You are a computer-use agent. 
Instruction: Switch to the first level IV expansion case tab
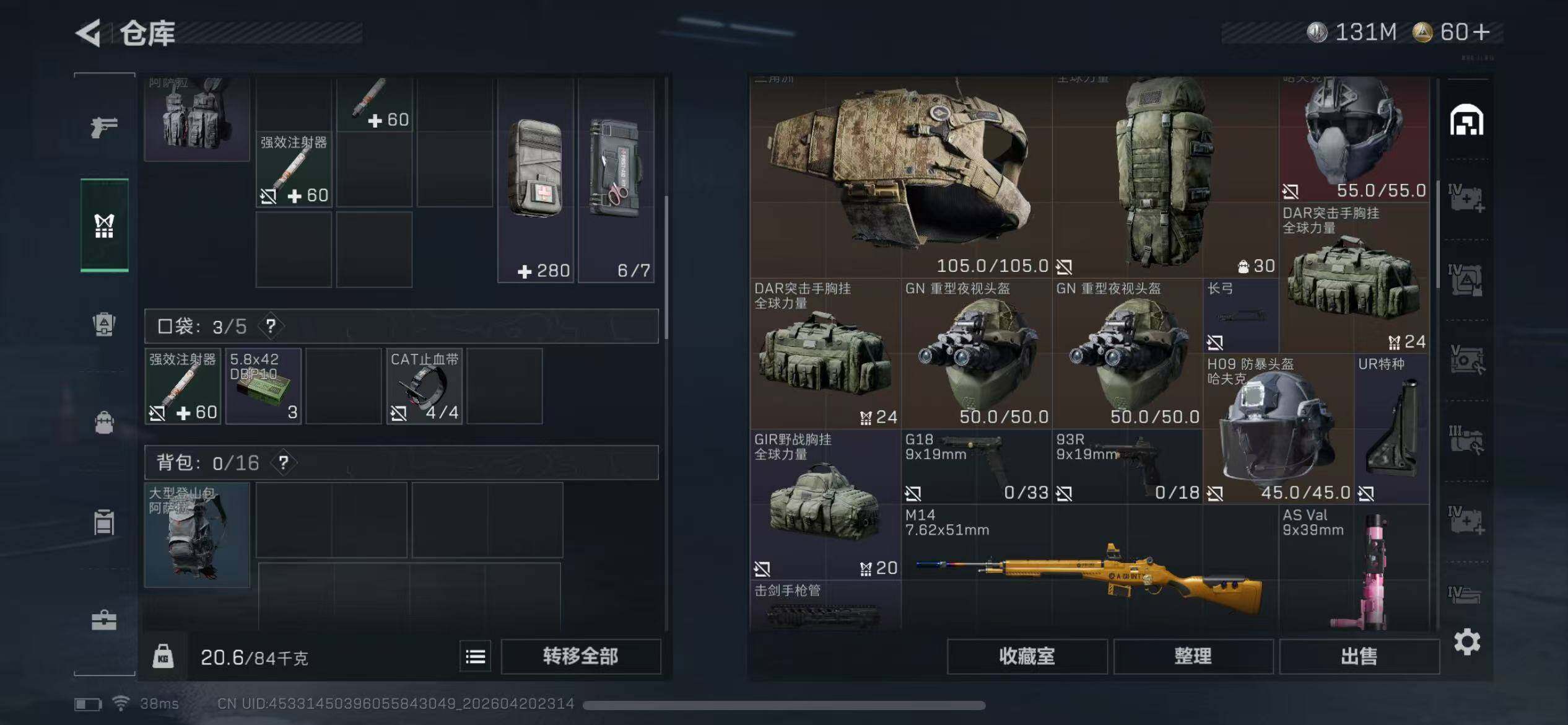[1466, 198]
